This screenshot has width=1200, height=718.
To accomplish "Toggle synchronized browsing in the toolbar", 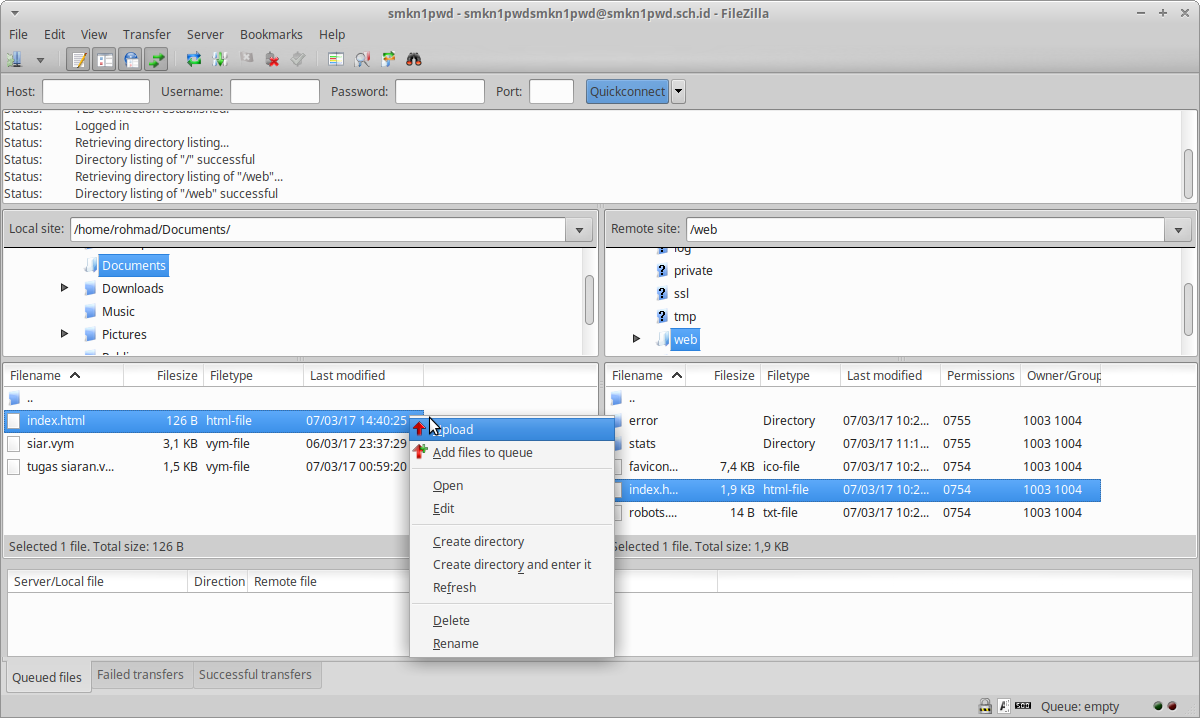I will click(388, 60).
